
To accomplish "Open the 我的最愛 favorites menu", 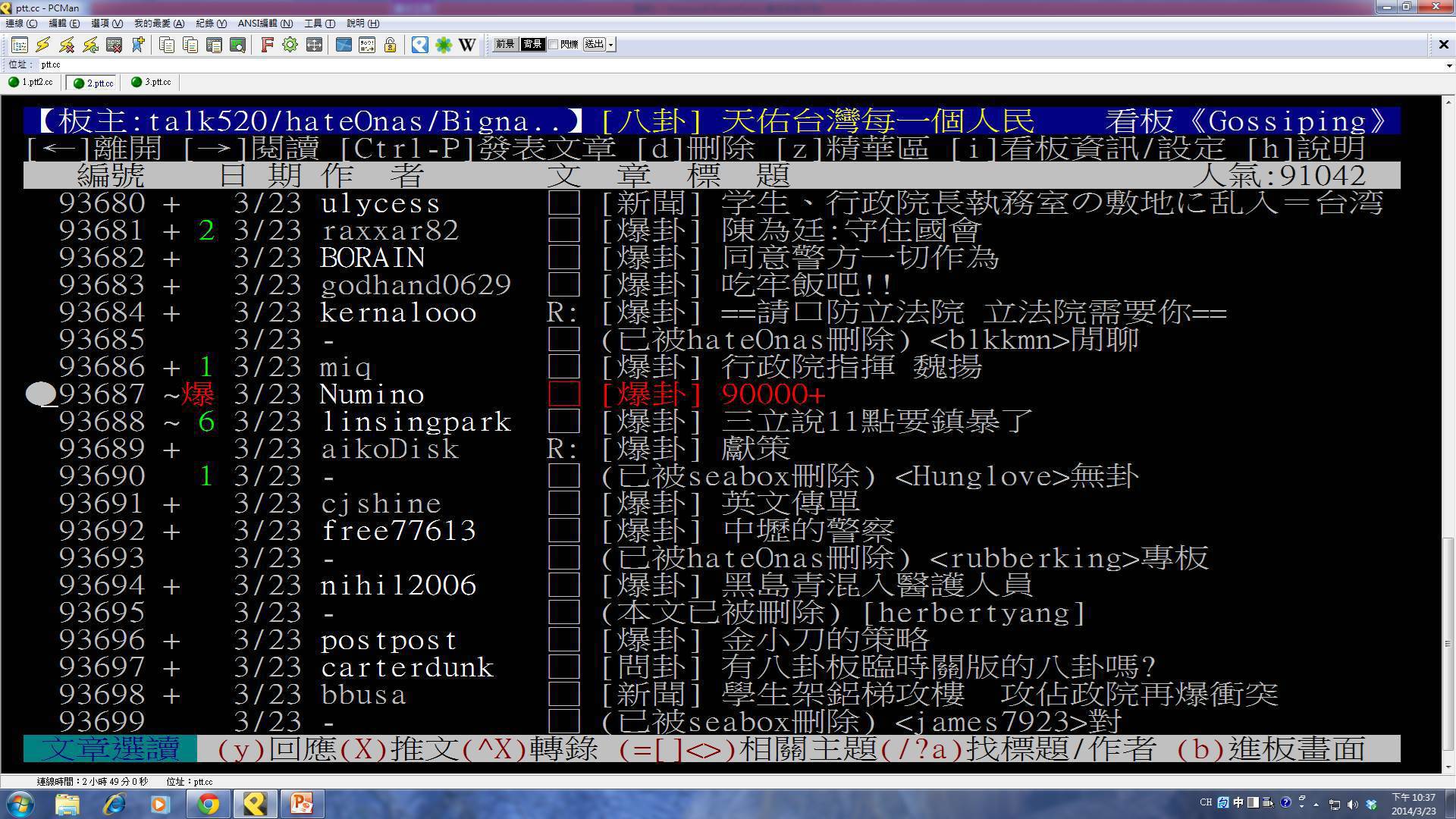I will click(158, 24).
